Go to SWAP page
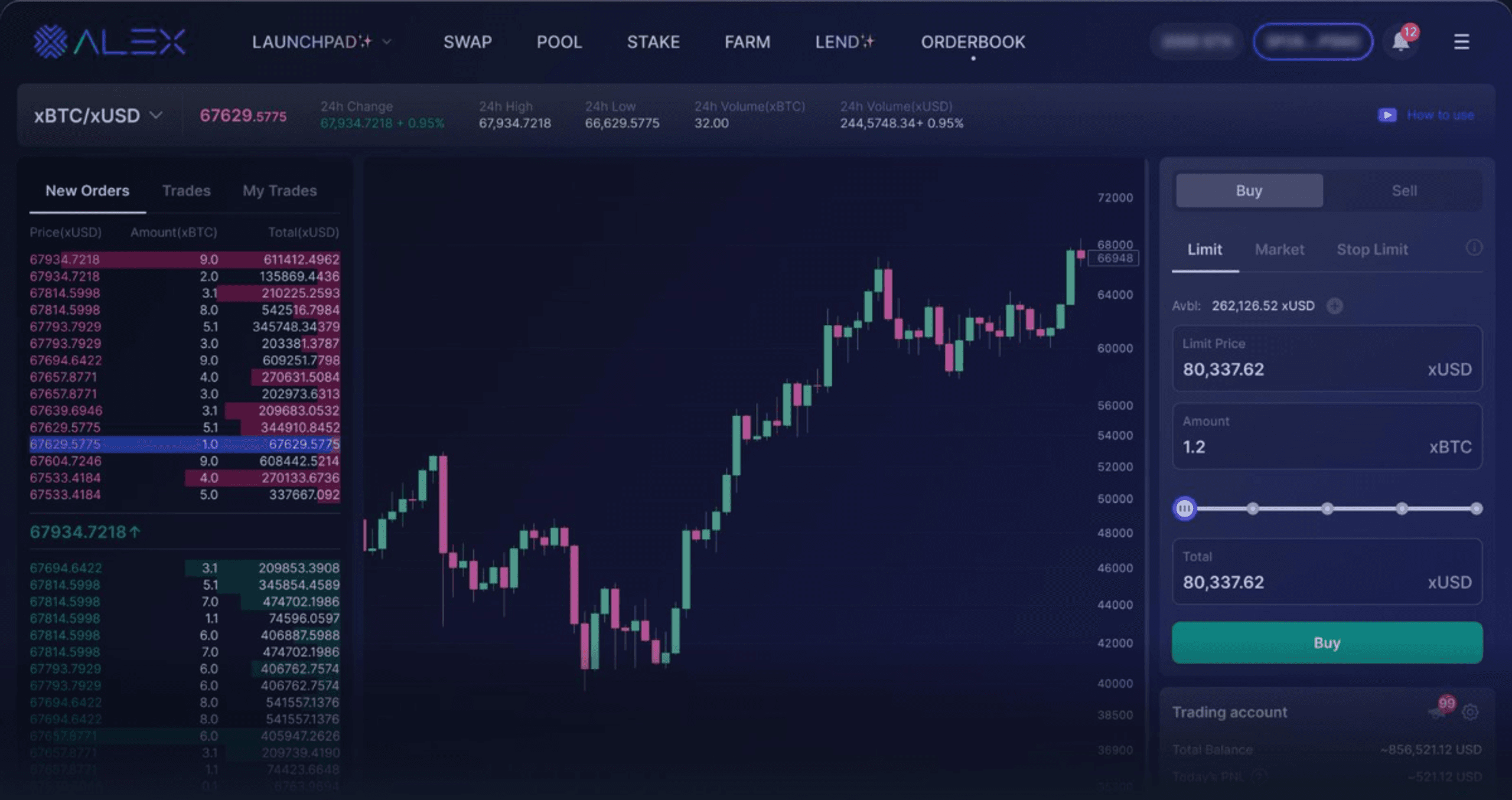1512x800 pixels. pyautogui.click(x=468, y=42)
